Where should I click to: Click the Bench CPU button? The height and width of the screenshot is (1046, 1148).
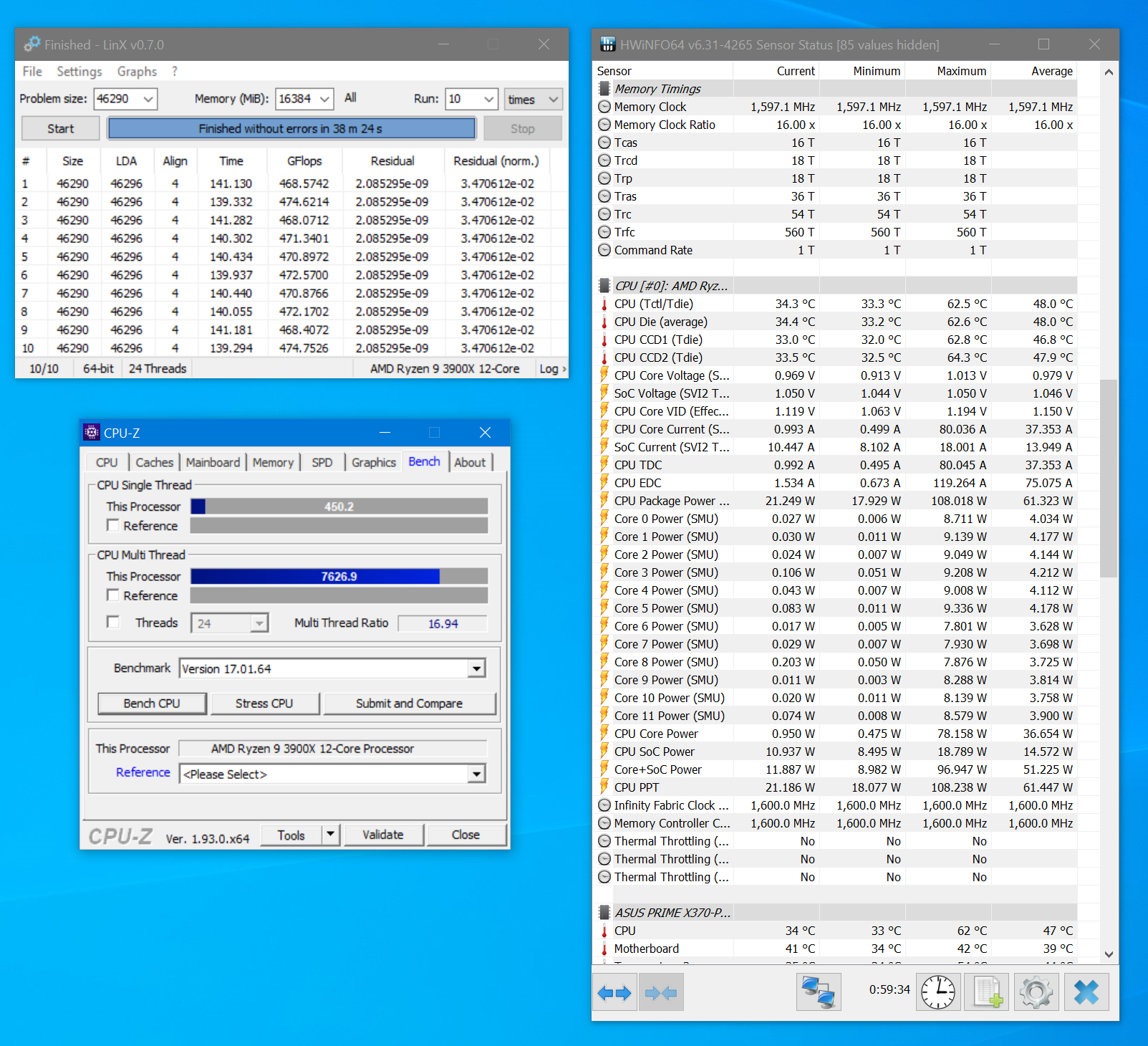pos(152,704)
